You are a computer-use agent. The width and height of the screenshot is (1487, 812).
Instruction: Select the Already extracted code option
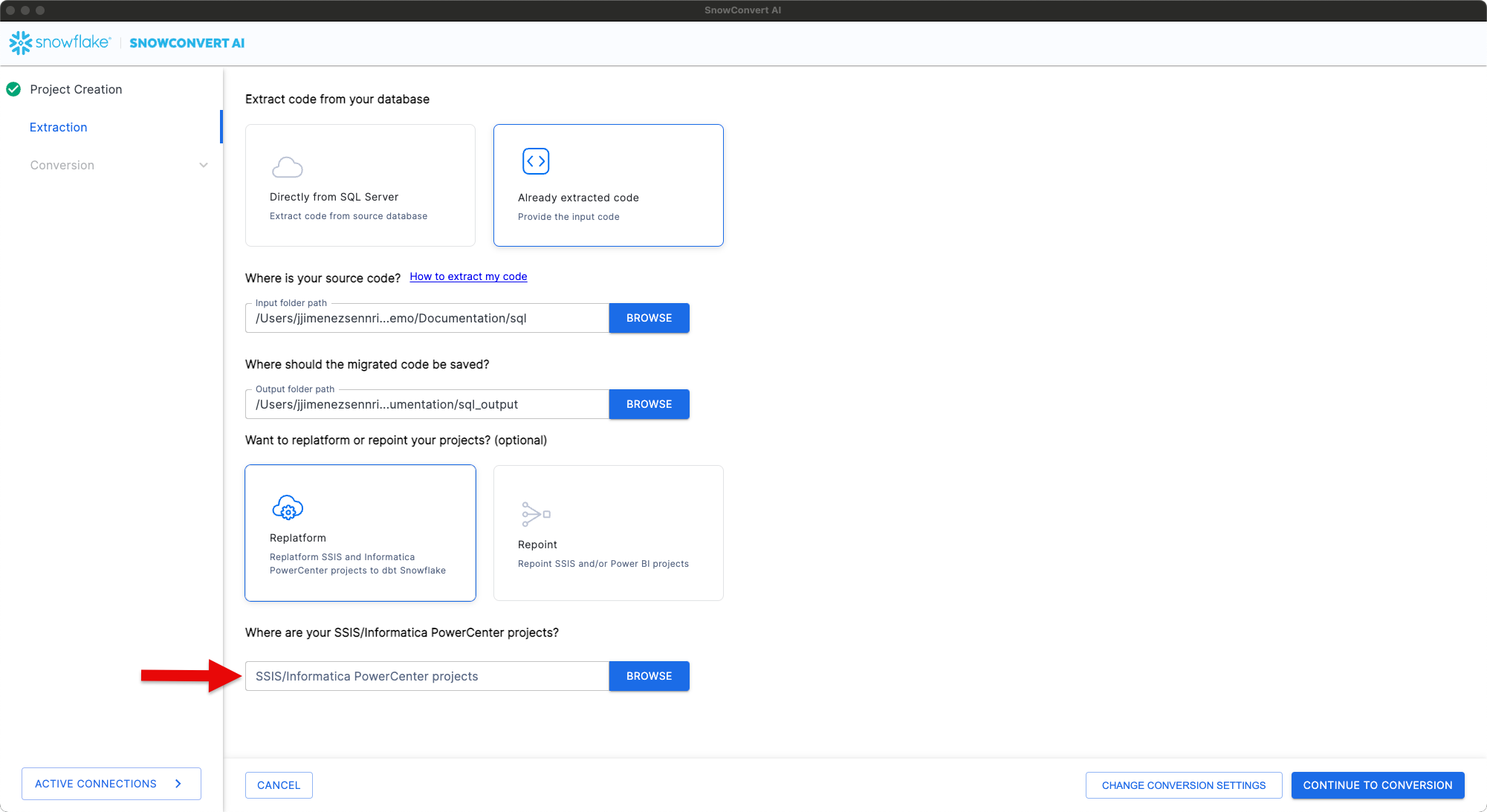click(x=608, y=185)
